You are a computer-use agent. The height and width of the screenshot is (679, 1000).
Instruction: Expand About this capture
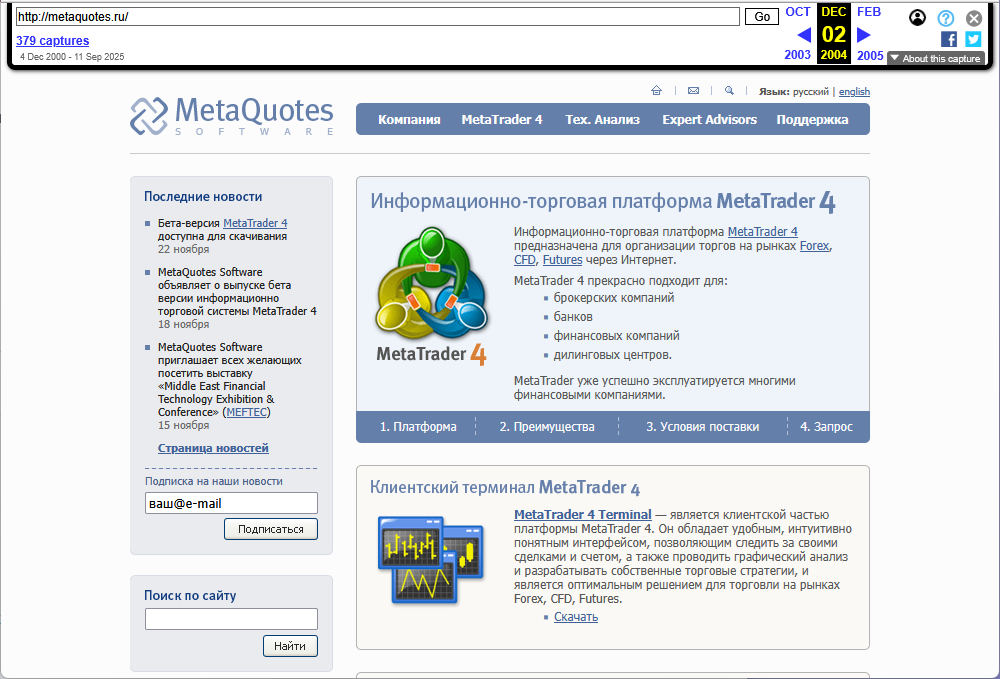point(936,59)
